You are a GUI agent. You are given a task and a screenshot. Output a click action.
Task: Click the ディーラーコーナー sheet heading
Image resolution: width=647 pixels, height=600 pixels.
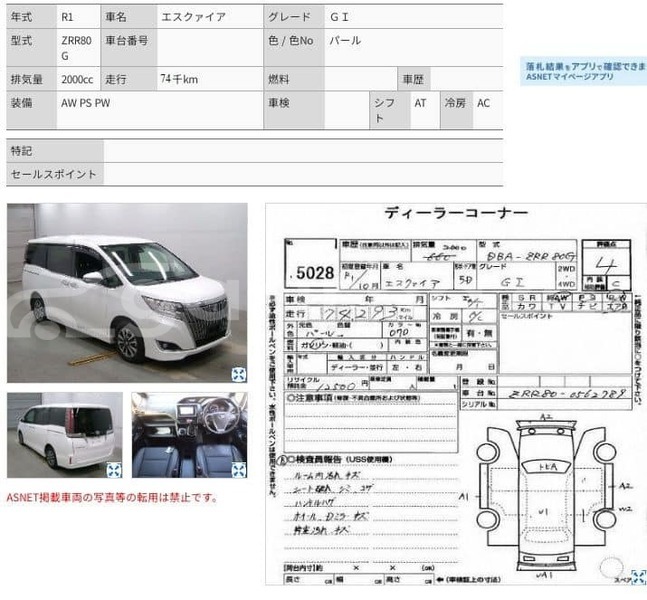pos(456,213)
